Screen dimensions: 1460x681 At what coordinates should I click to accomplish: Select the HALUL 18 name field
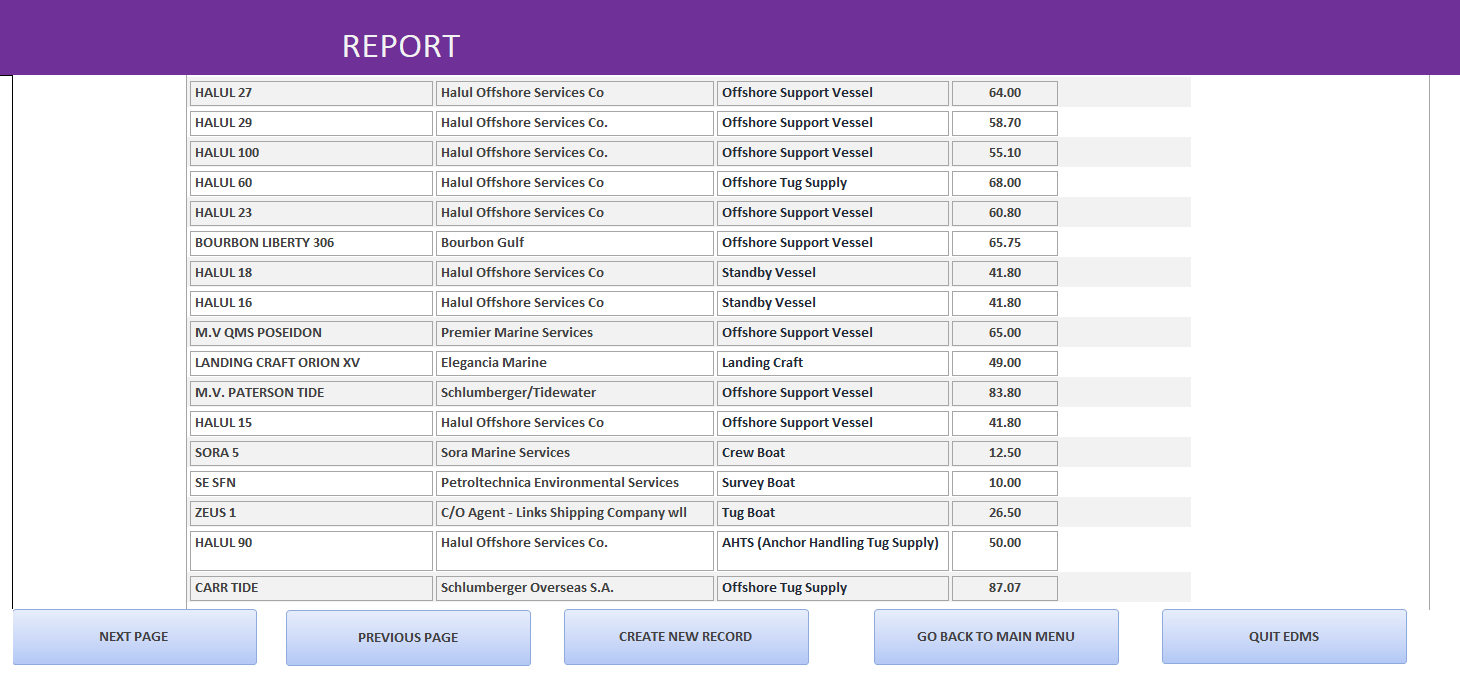point(311,273)
